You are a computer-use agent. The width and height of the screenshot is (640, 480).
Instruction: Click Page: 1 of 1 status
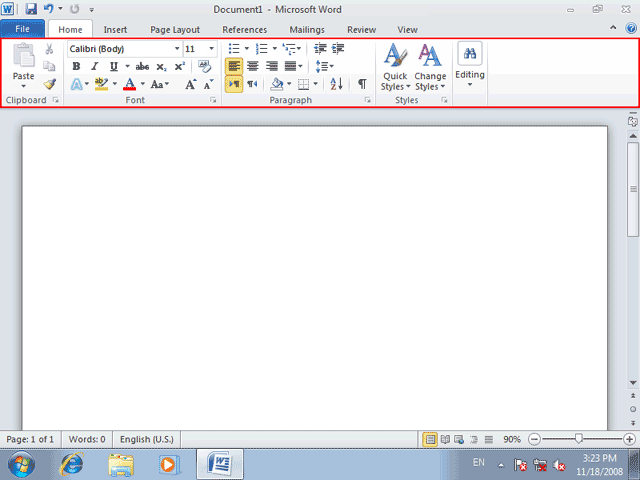tap(30, 440)
